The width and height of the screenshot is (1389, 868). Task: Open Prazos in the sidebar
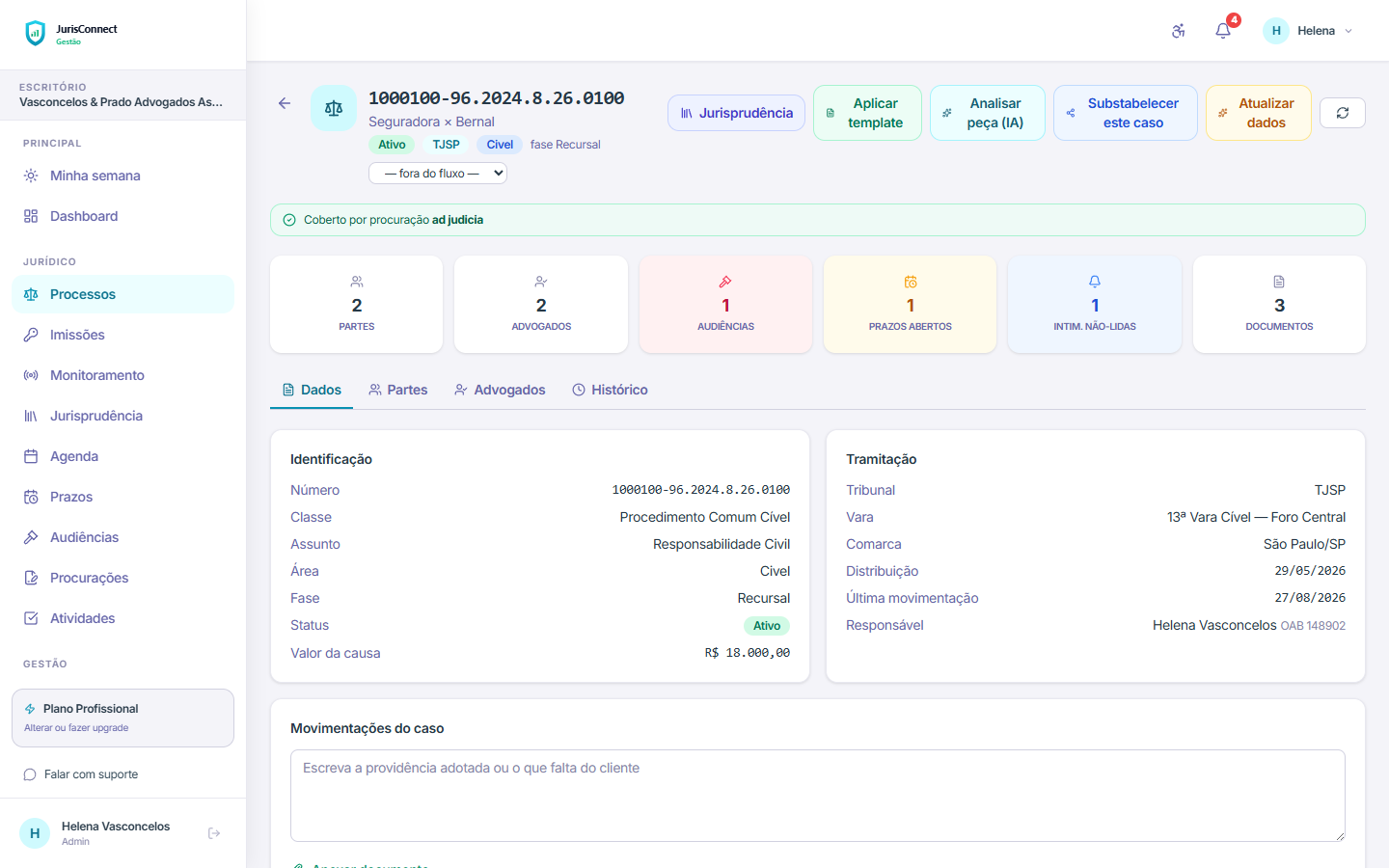(123, 497)
